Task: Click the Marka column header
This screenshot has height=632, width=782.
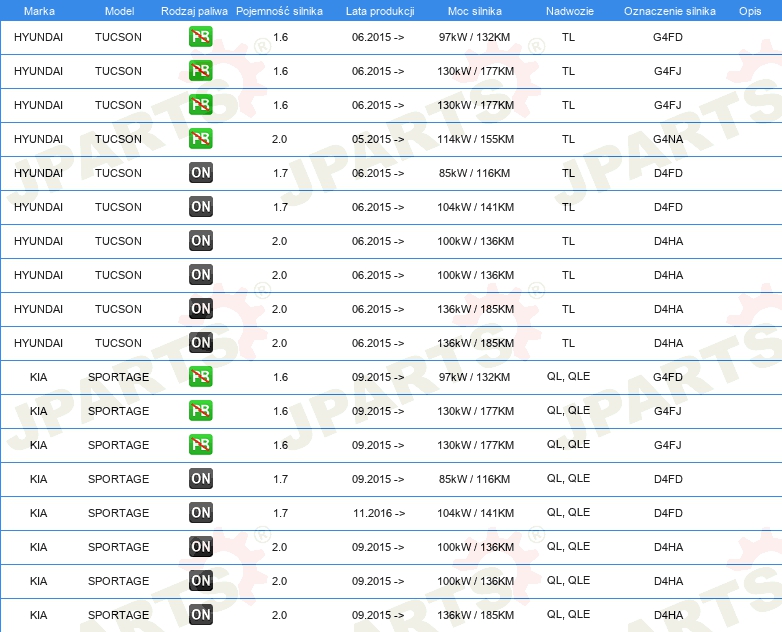Action: click(39, 10)
